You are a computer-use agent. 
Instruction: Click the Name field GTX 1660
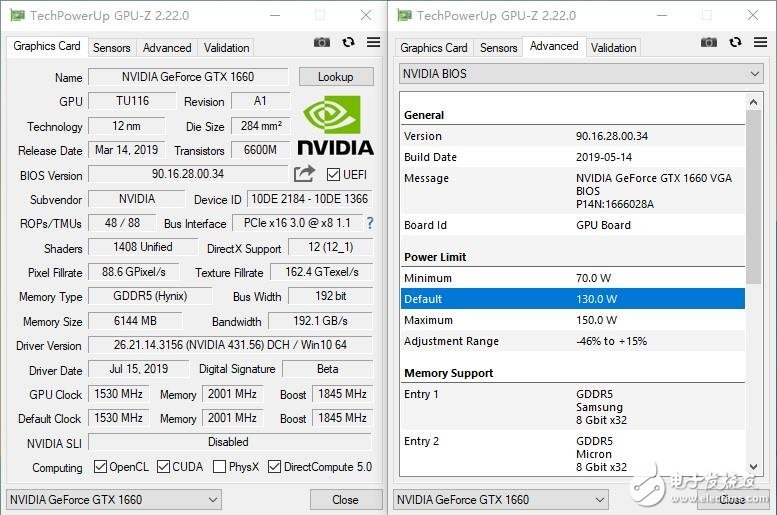(x=188, y=77)
